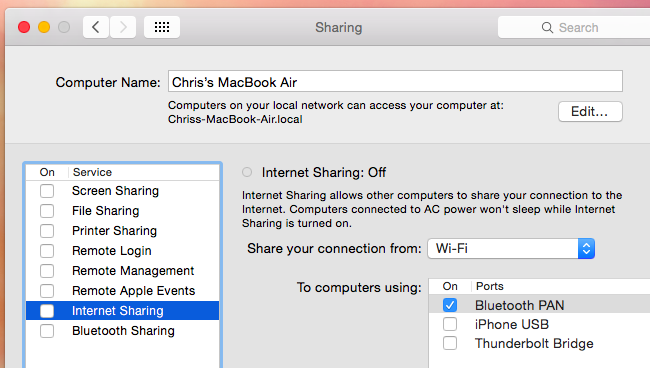Turn on the Internet Sharing checkbox
The width and height of the screenshot is (650, 368).
[x=47, y=311]
